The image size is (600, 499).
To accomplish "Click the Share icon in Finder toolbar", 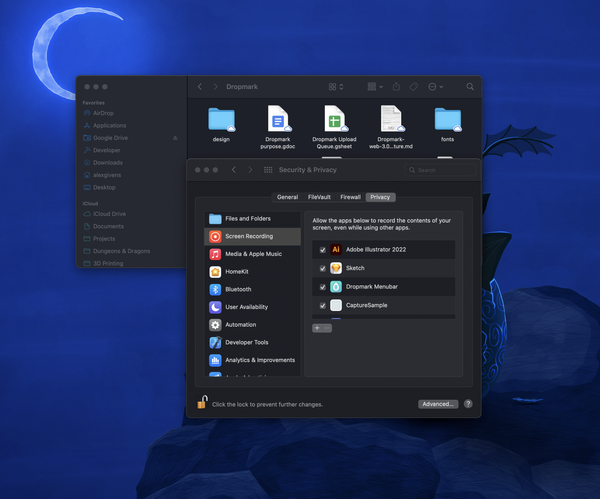I will point(396,88).
